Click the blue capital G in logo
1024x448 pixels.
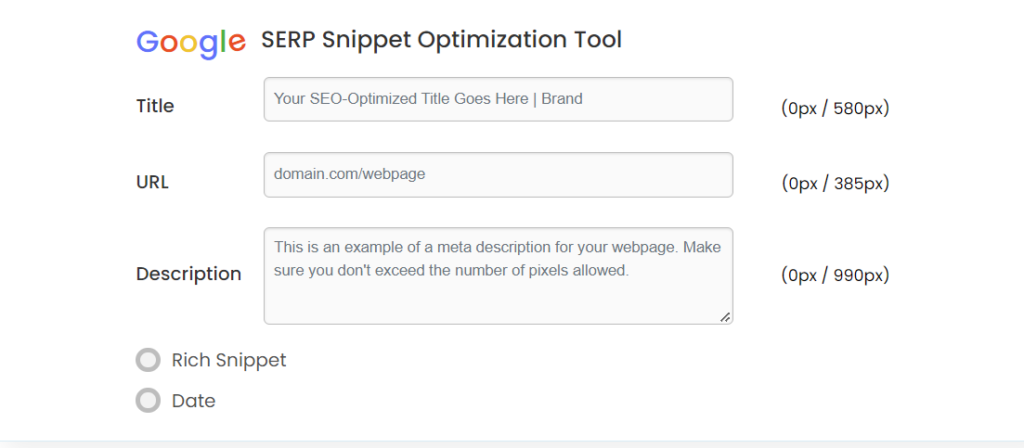pos(147,41)
